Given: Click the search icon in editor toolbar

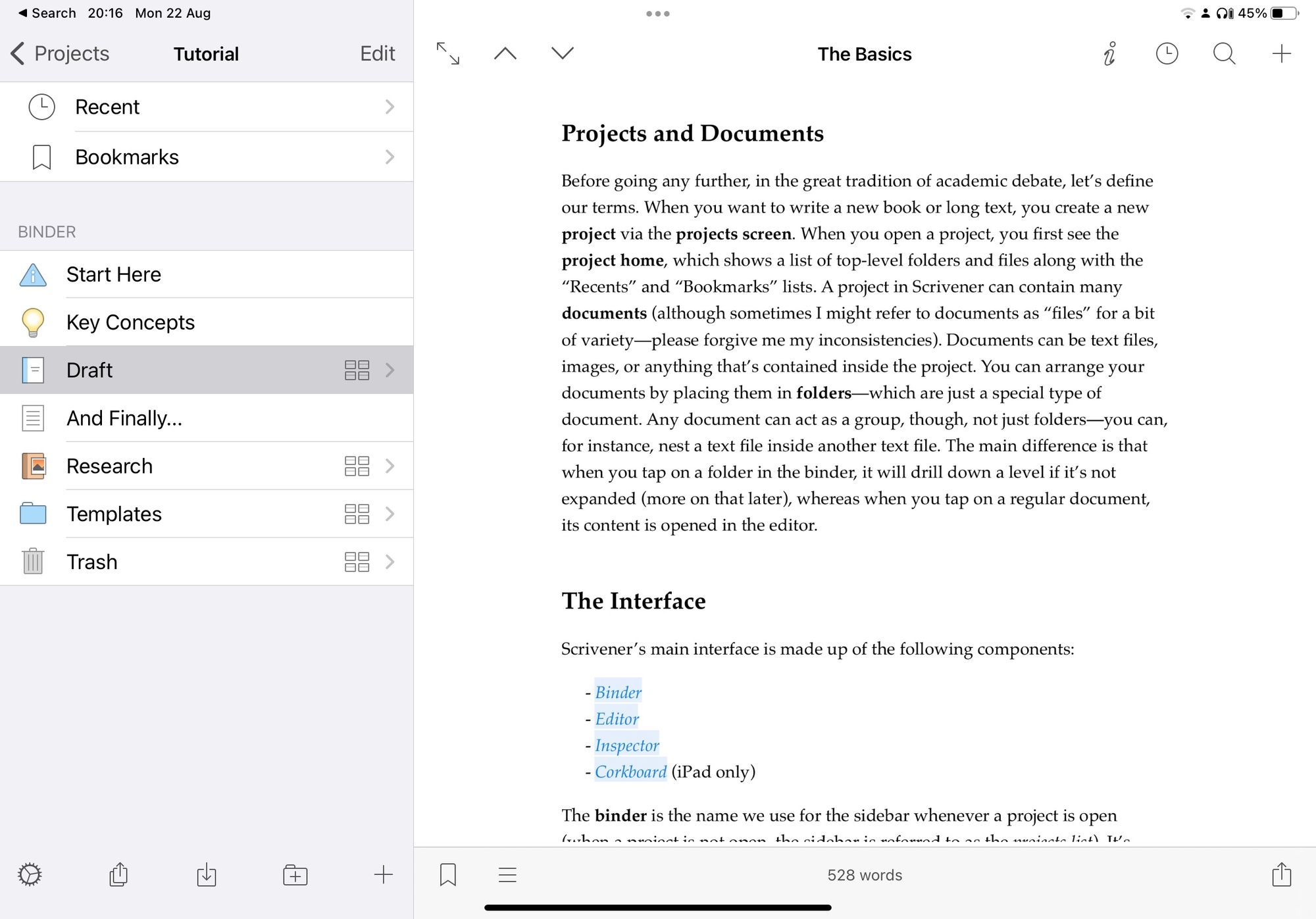Looking at the screenshot, I should pos(1224,53).
